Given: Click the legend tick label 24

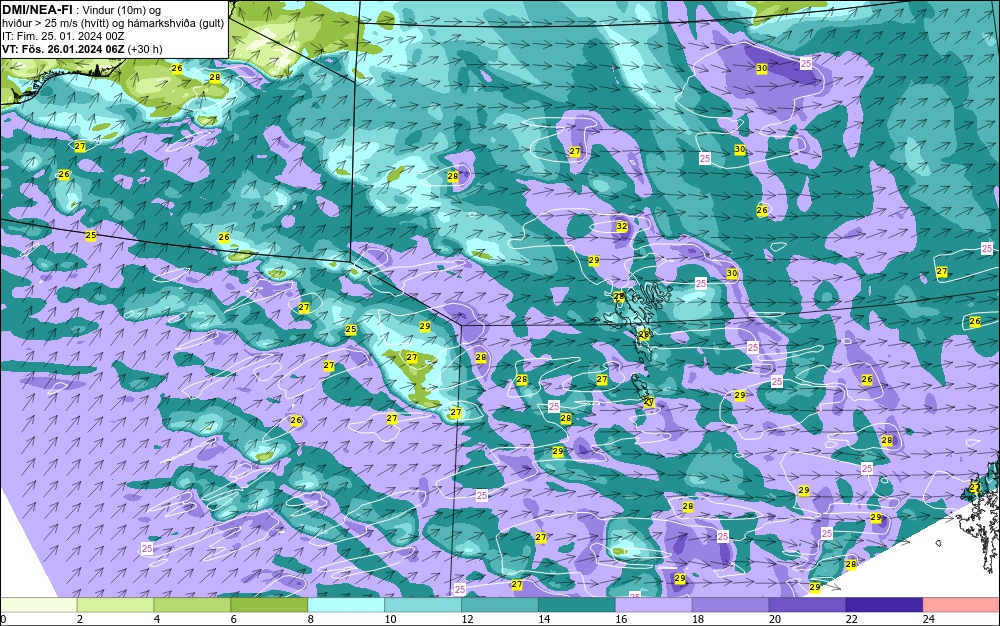Looking at the screenshot, I should [x=929, y=619].
